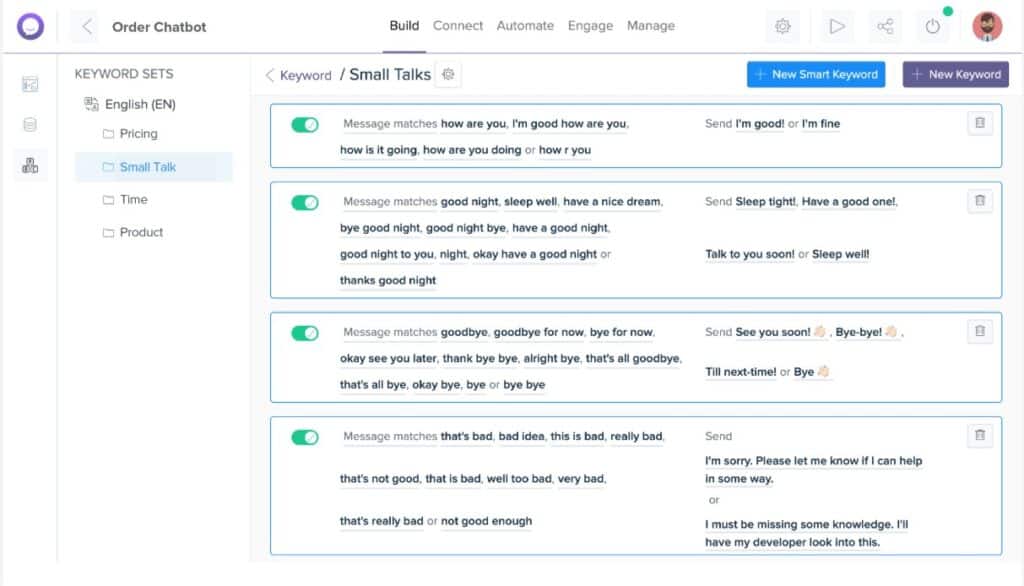Open the bot preview play icon
The image size is (1024, 586).
[837, 26]
